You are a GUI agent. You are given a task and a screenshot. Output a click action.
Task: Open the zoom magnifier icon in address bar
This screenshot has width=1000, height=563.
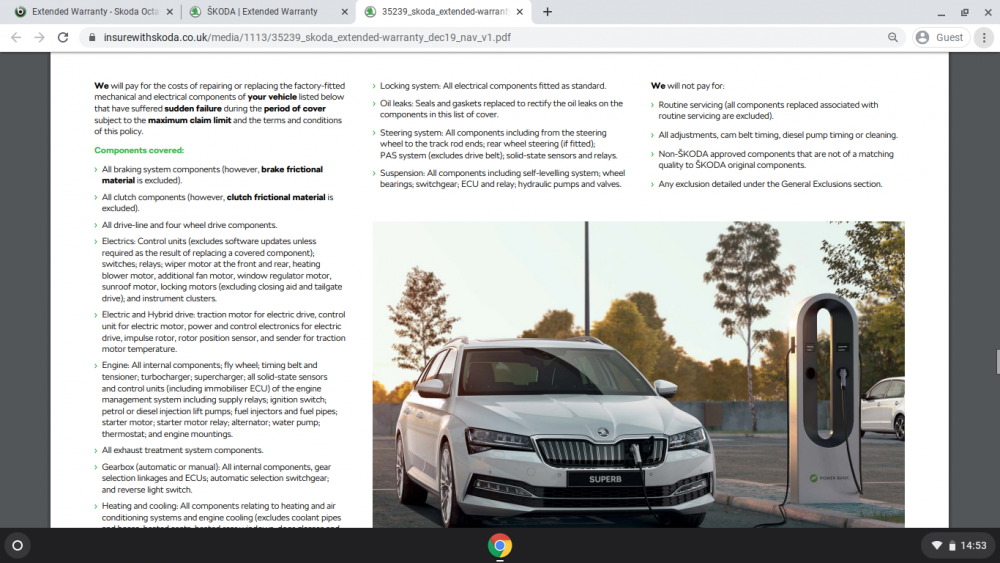tap(893, 38)
